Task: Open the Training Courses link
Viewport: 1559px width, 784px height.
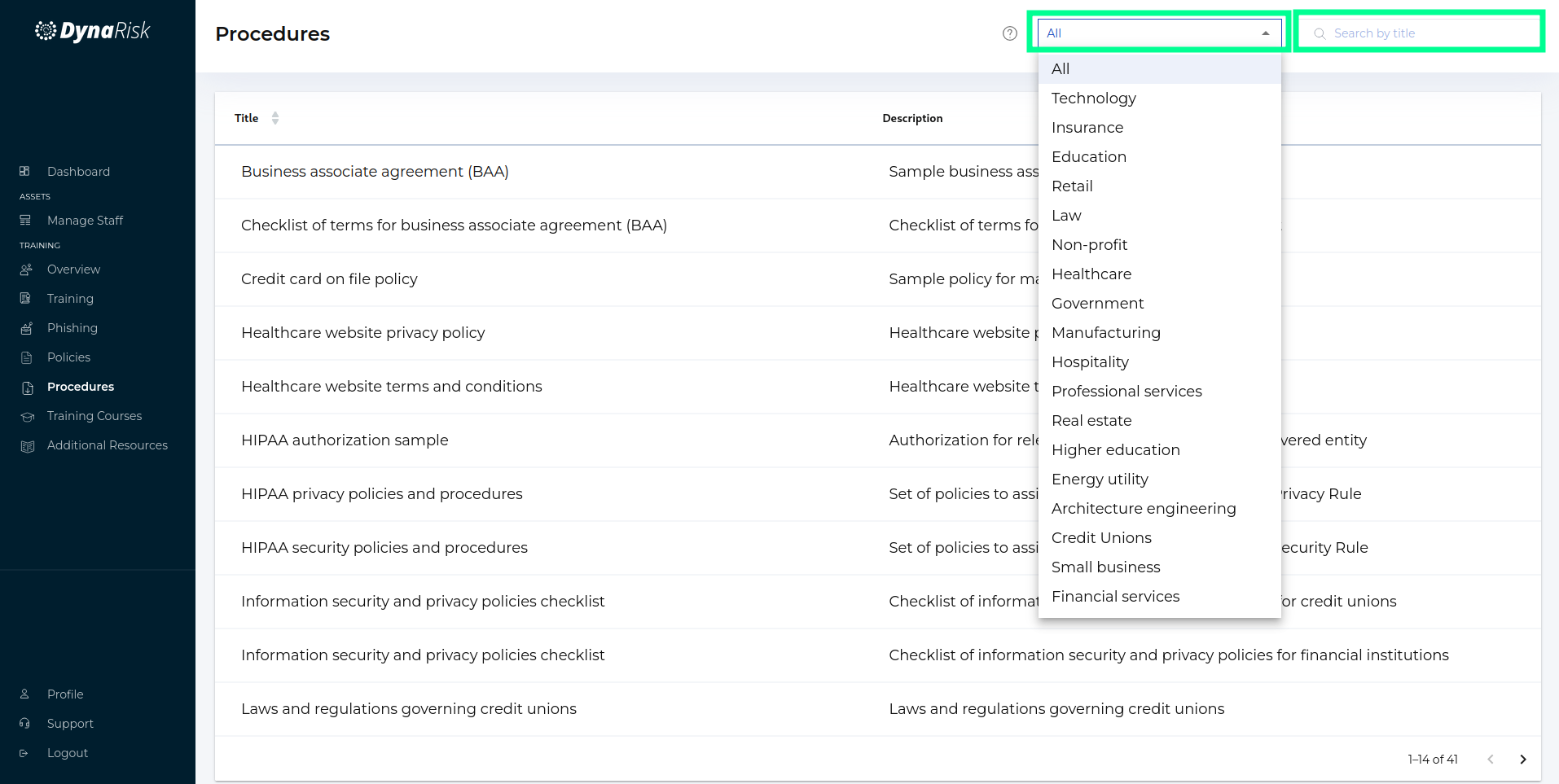Action: [94, 416]
